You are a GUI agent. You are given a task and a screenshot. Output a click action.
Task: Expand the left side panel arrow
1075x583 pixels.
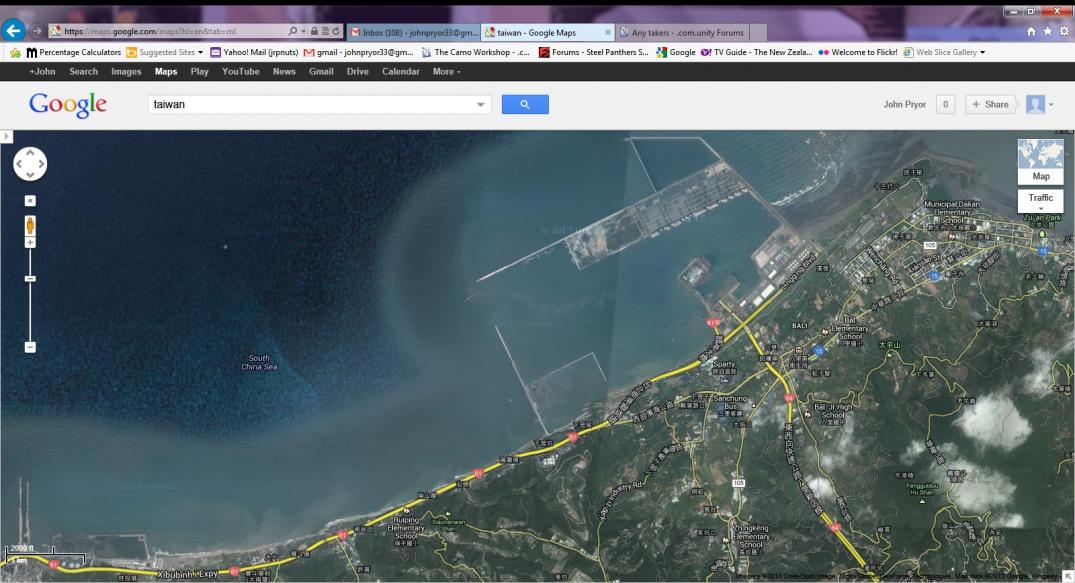click(5, 135)
